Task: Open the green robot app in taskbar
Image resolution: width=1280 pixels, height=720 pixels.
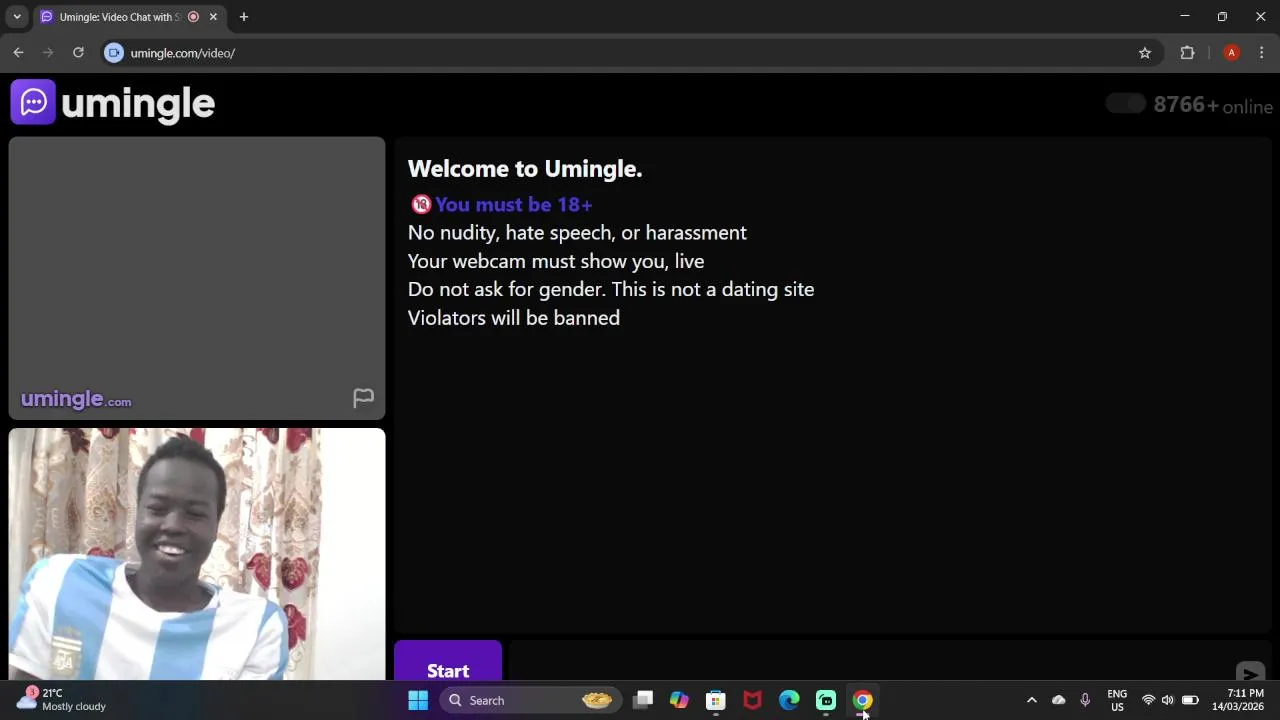Action: (826, 700)
